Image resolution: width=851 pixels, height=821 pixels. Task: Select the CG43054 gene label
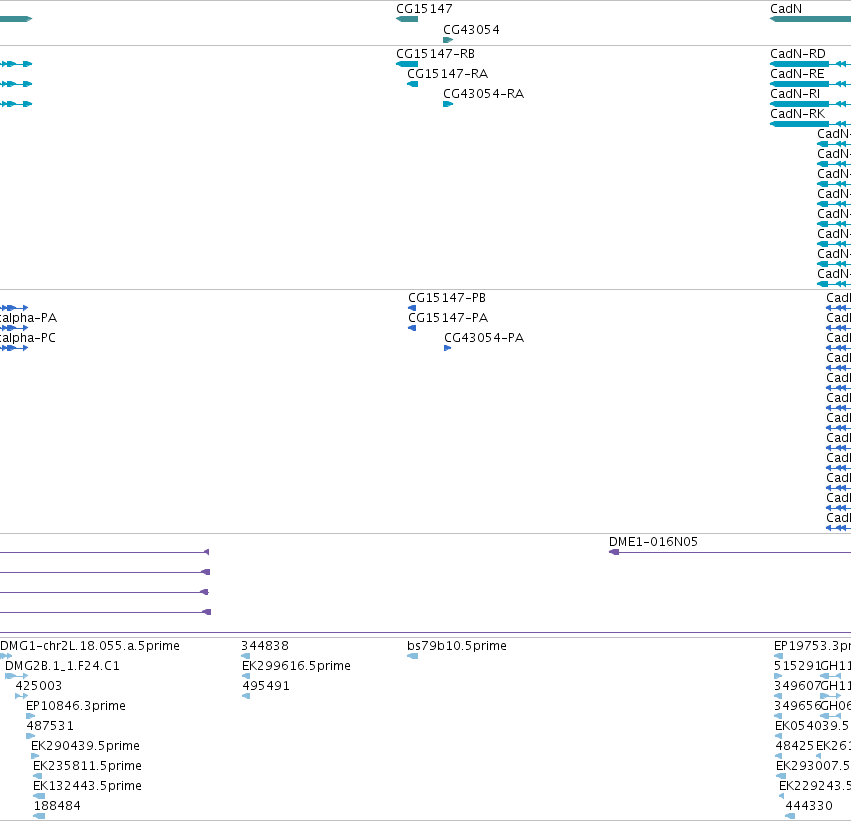coord(471,30)
